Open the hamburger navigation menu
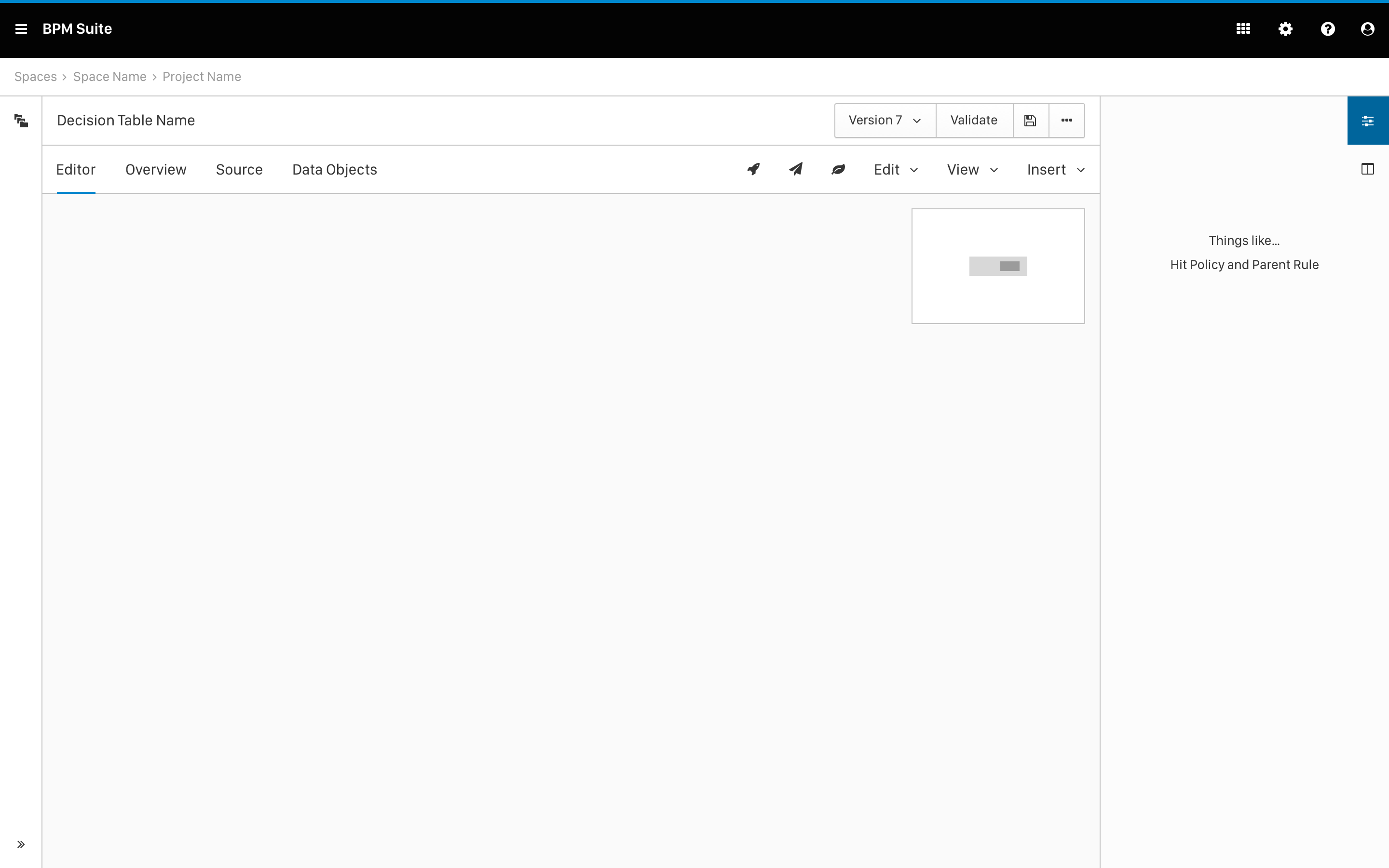This screenshot has height=868, width=1389. tap(21, 29)
